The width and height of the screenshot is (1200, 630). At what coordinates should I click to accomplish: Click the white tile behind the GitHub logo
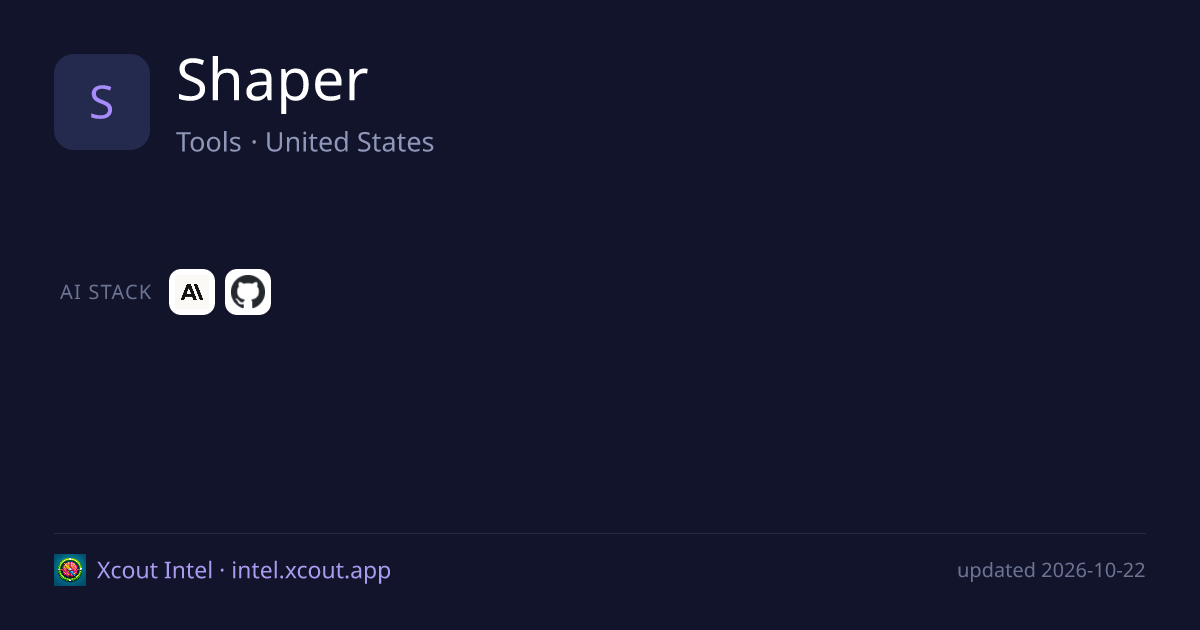[x=248, y=292]
